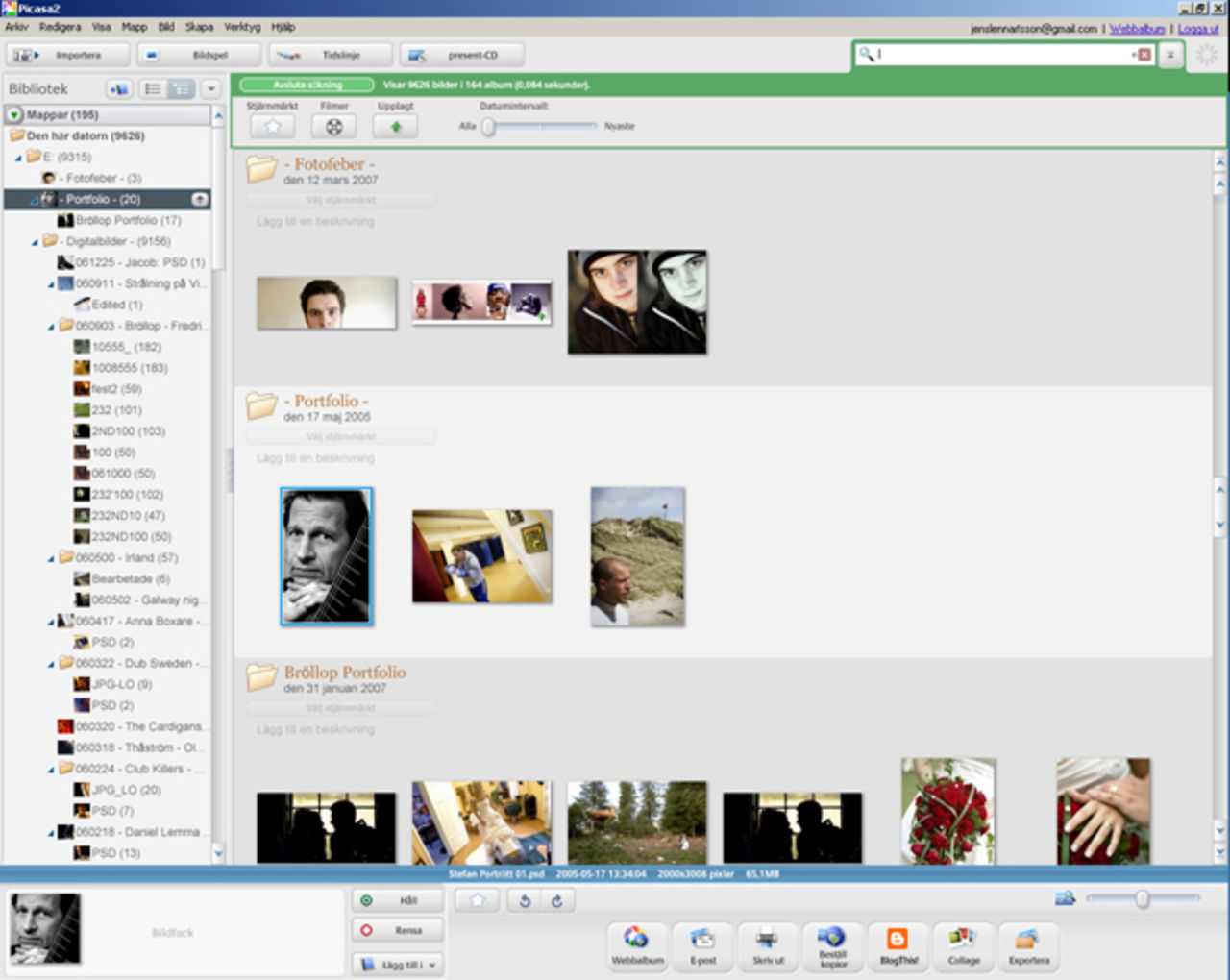Screen dimensions: 1230x980
Task: Click the Avsluta sökning button
Action: pyautogui.click(x=306, y=85)
